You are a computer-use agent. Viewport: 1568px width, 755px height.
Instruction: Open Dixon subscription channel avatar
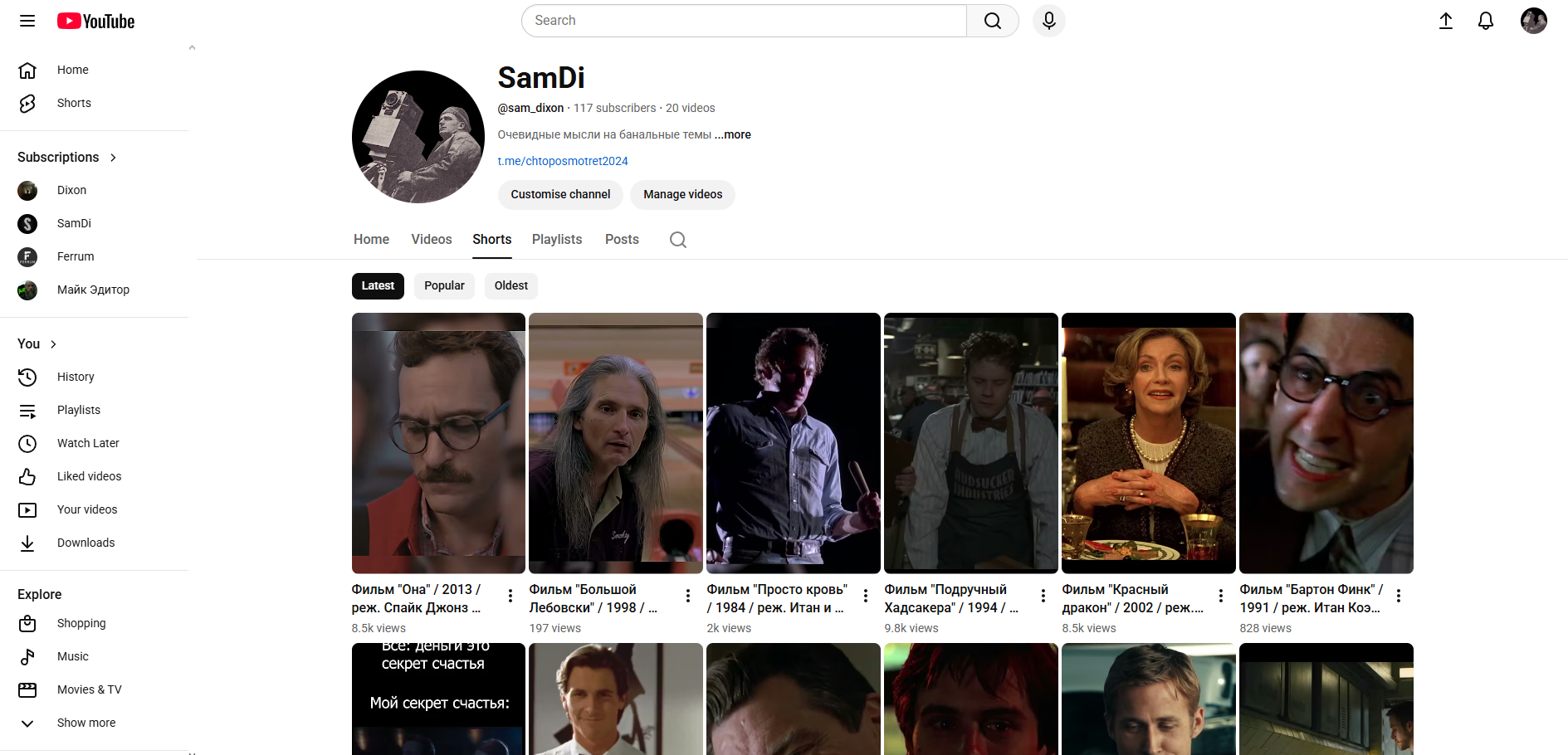pos(27,191)
